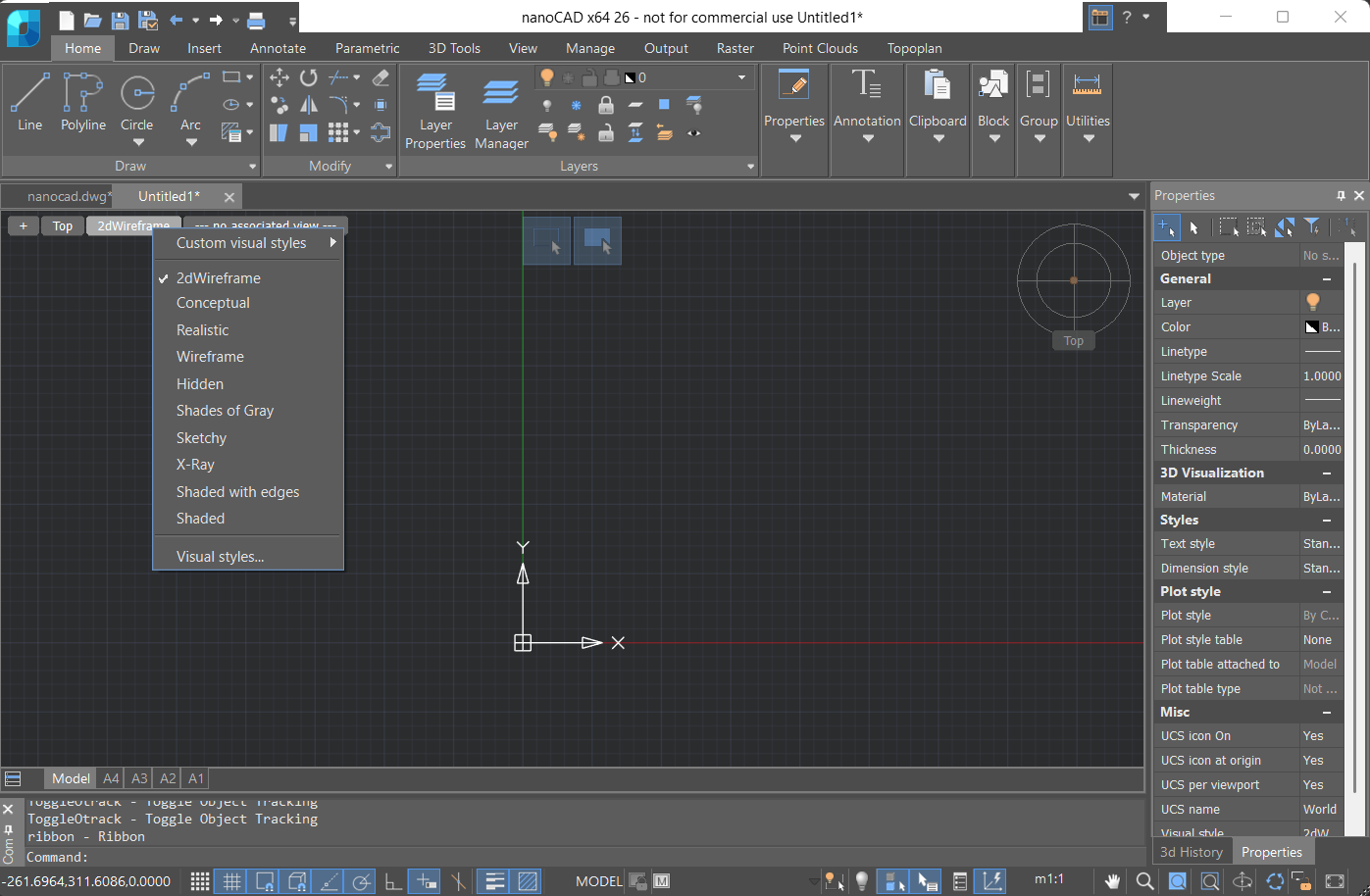1370x896 pixels.
Task: Click the 3D orbit icon in status bar
Action: point(1243,881)
